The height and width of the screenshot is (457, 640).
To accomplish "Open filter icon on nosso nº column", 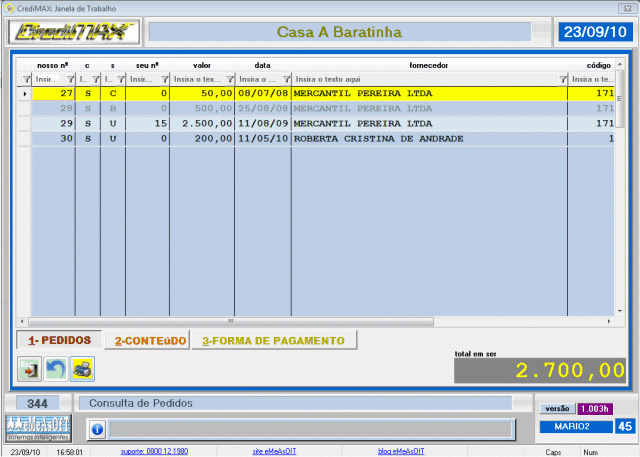I will tap(69, 78).
